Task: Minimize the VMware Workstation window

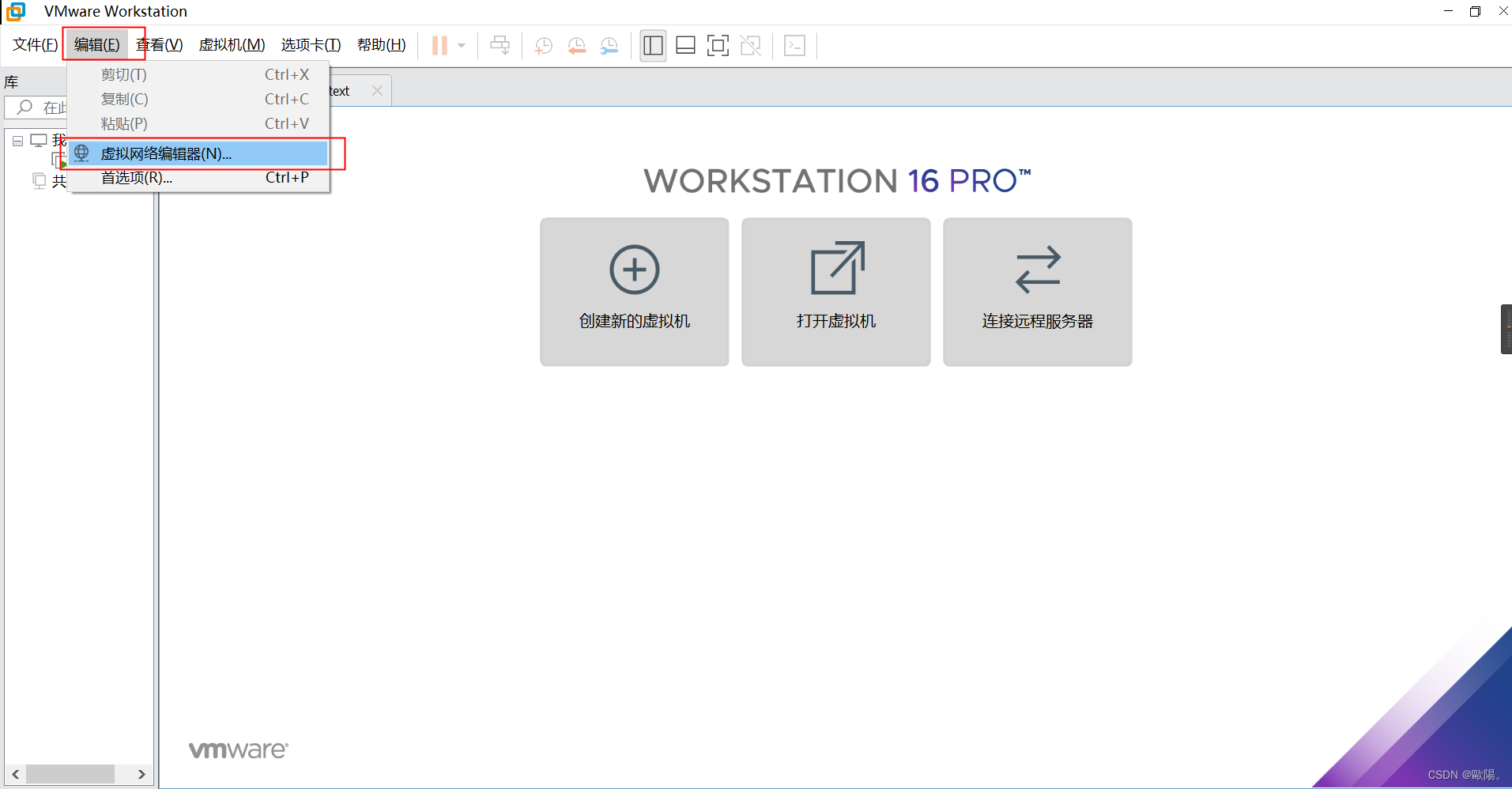Action: click(1448, 11)
